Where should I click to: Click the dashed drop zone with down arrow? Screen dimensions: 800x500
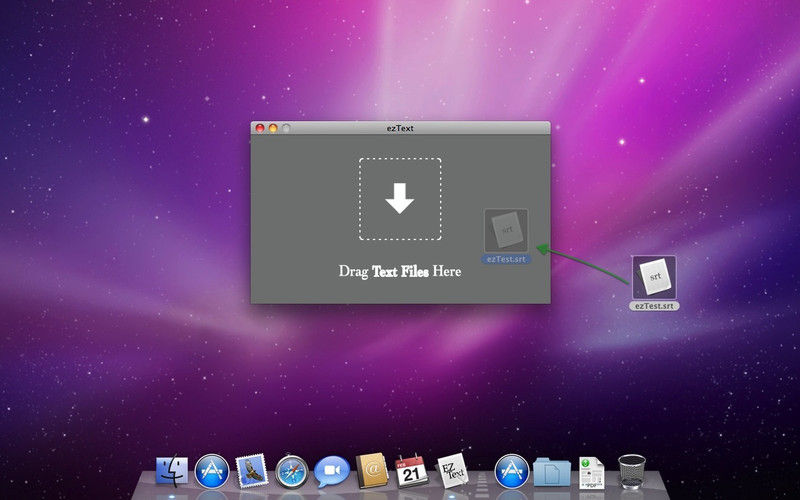(x=400, y=199)
